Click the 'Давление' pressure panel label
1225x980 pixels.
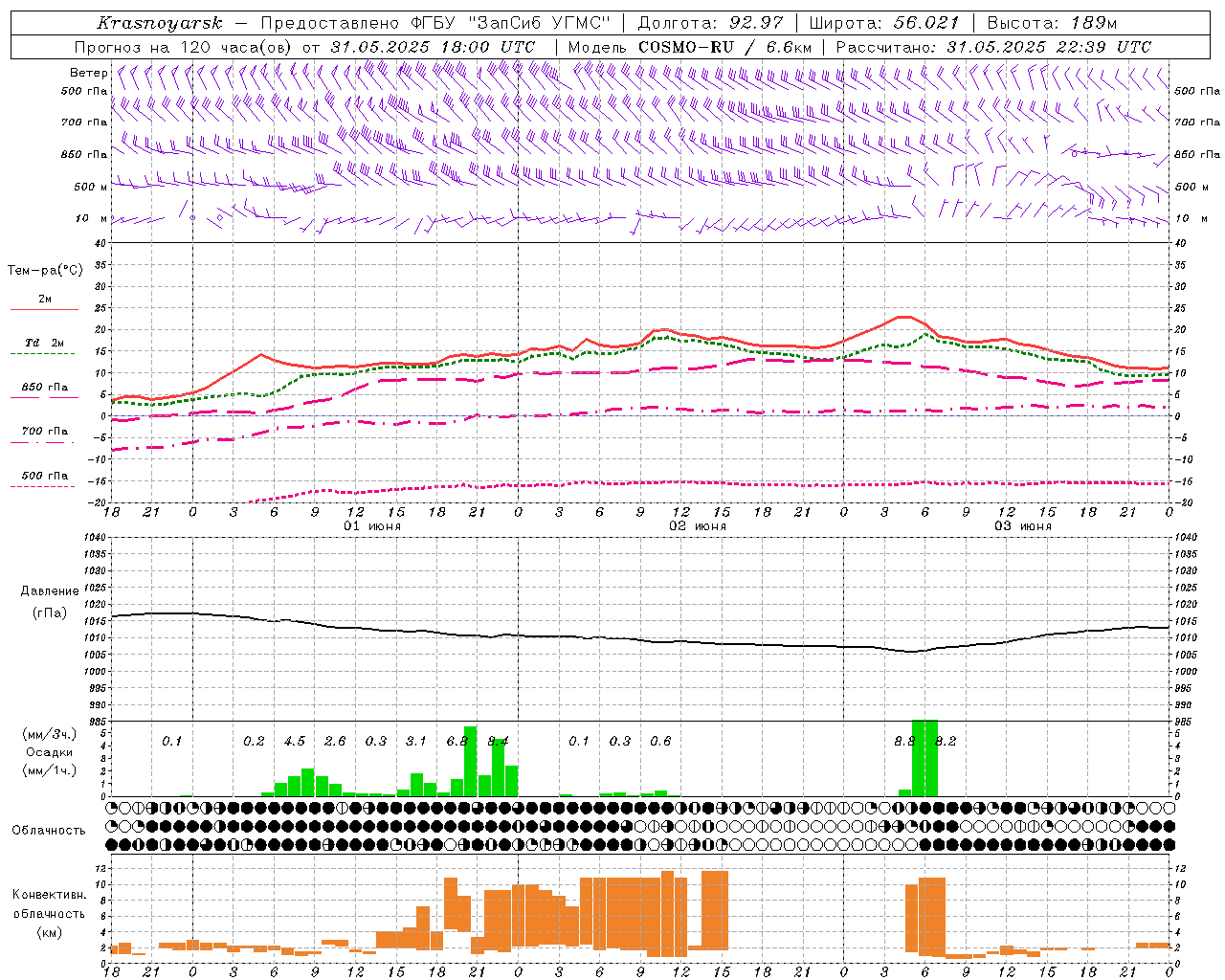point(48,591)
